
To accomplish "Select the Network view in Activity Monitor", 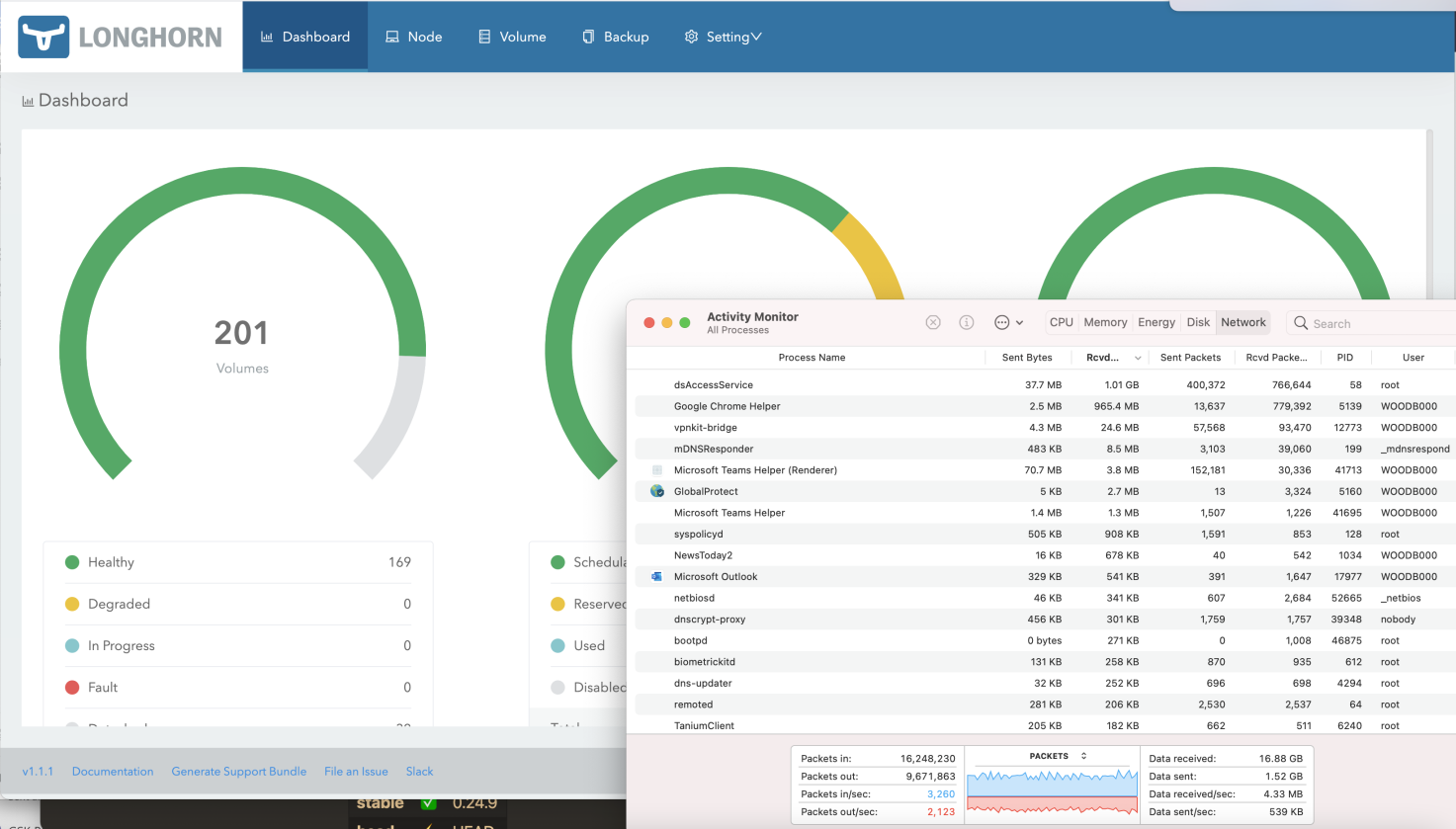I will tap(1242, 322).
